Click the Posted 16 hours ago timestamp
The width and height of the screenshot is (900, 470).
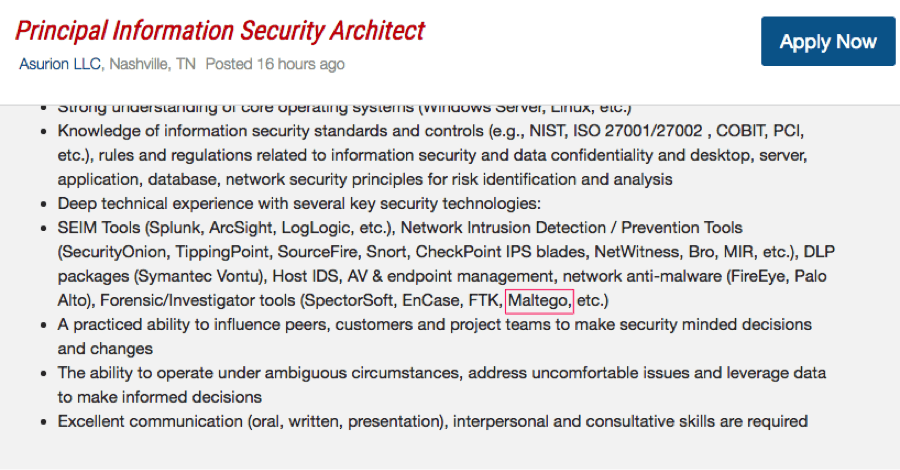pos(275,64)
